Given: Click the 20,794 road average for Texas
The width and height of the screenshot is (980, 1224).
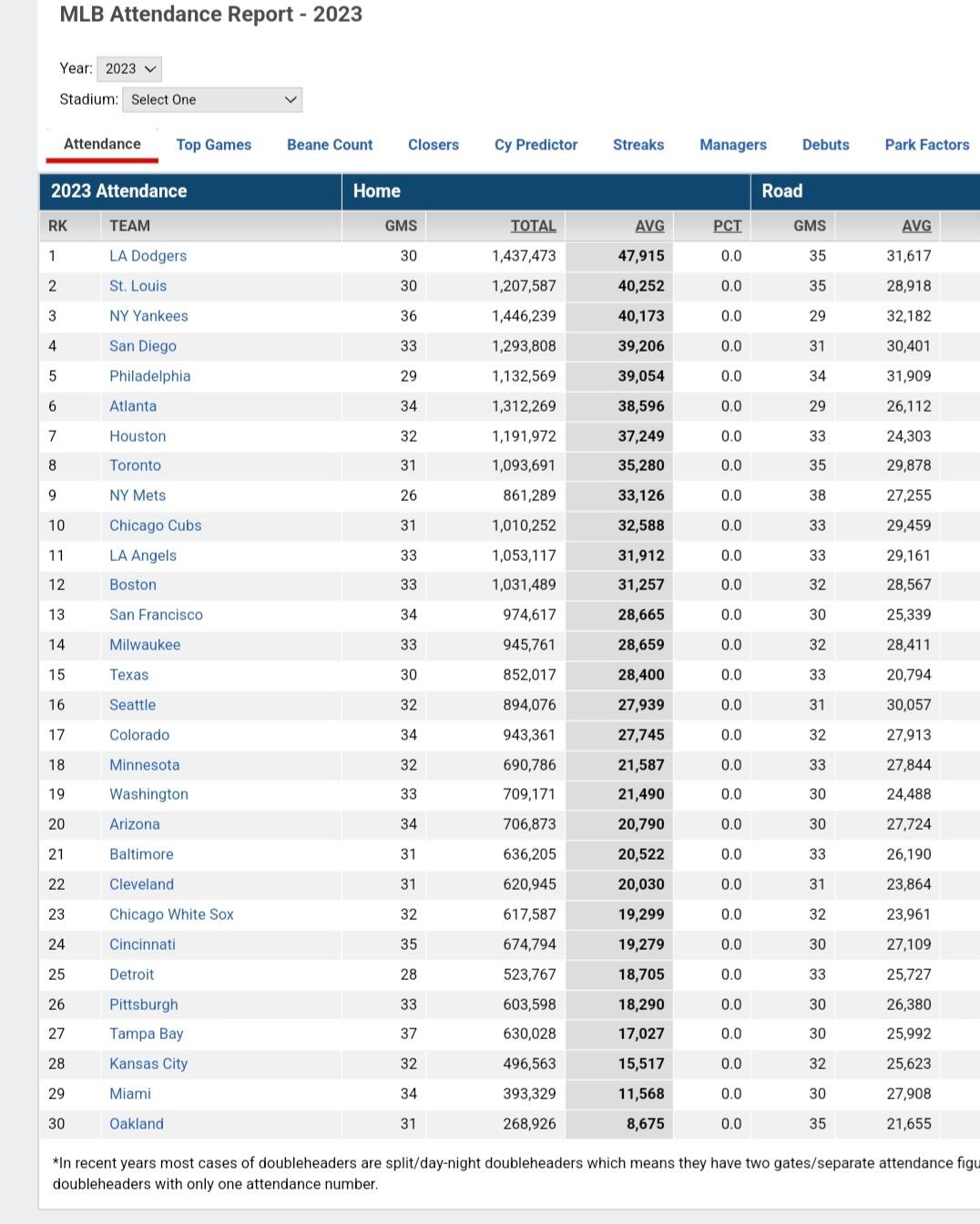Looking at the screenshot, I should [x=909, y=675].
